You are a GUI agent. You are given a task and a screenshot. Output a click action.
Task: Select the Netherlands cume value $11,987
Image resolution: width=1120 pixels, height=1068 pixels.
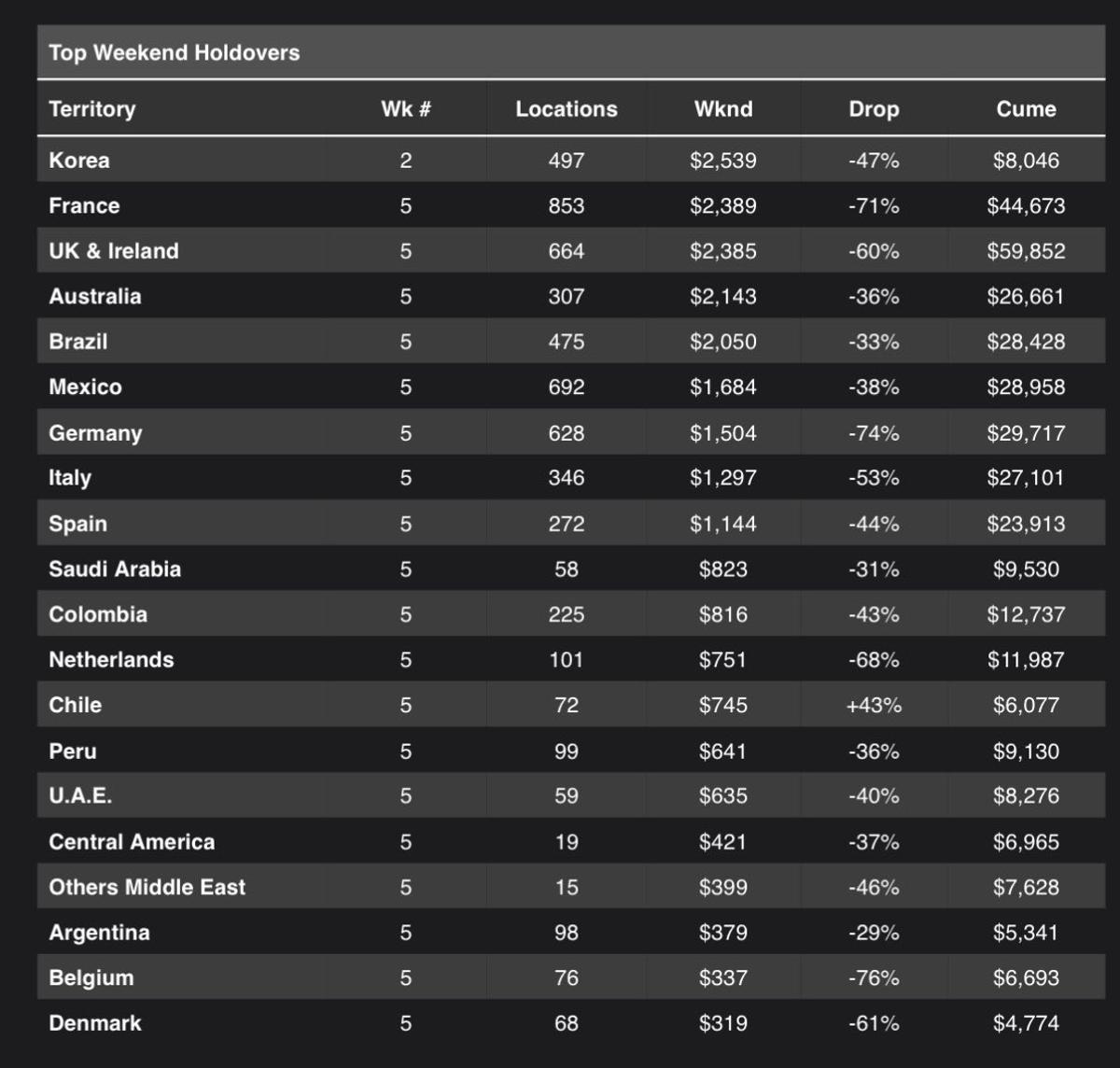click(1026, 660)
